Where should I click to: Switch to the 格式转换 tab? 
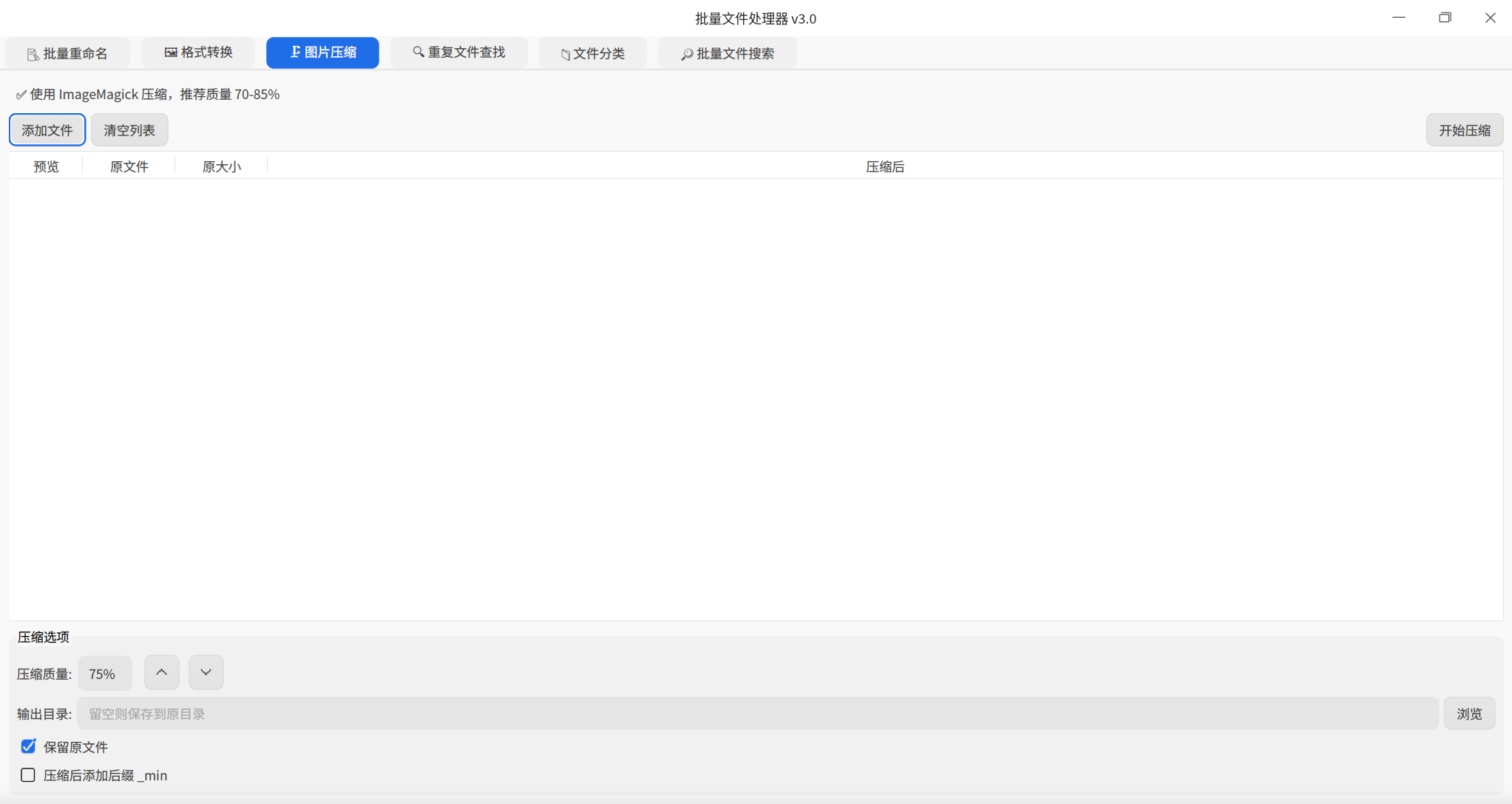coord(198,53)
